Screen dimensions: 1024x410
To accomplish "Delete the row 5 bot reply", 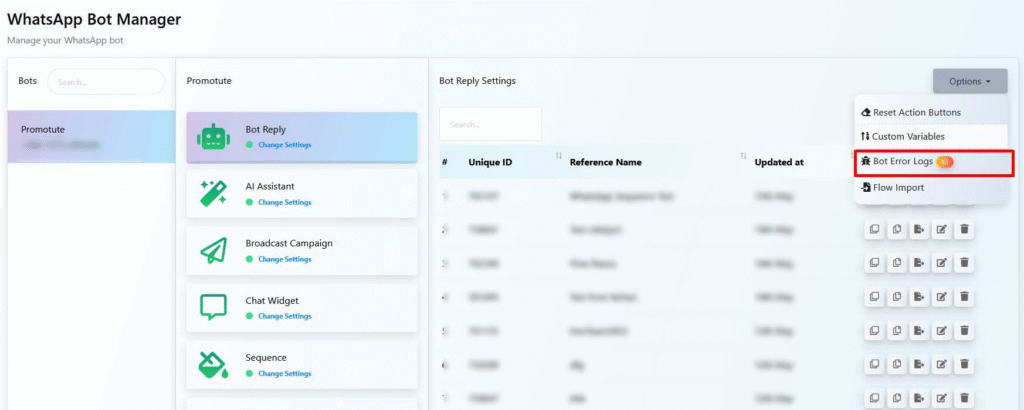I will click(964, 330).
